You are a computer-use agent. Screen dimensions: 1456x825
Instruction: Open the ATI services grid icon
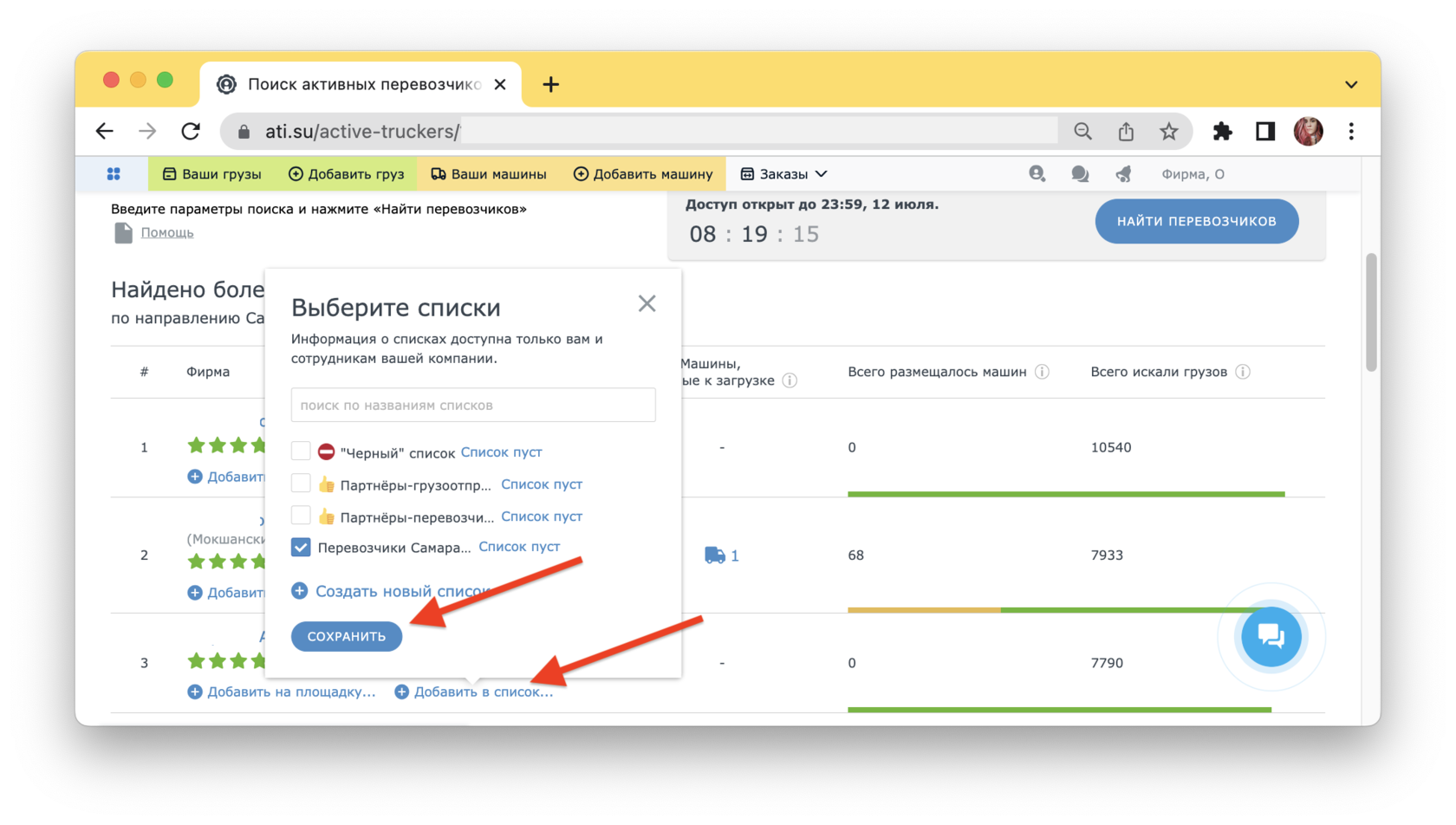point(114,174)
